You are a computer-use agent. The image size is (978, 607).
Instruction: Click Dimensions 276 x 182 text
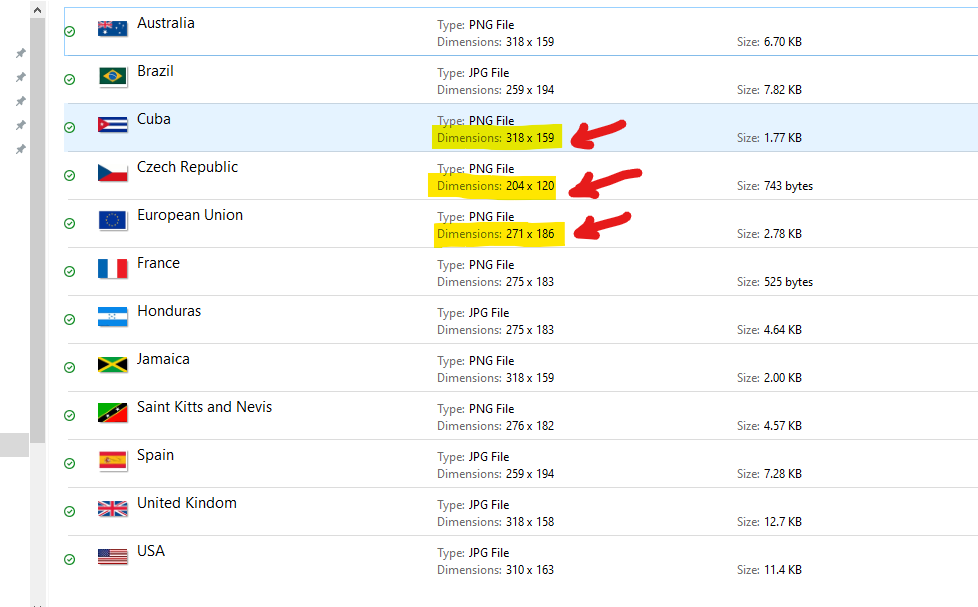(x=495, y=426)
